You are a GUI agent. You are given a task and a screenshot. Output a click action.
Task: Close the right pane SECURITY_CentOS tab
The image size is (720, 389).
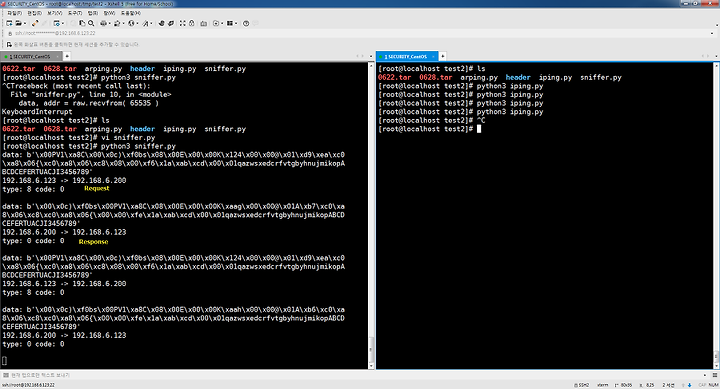(x=433, y=56)
